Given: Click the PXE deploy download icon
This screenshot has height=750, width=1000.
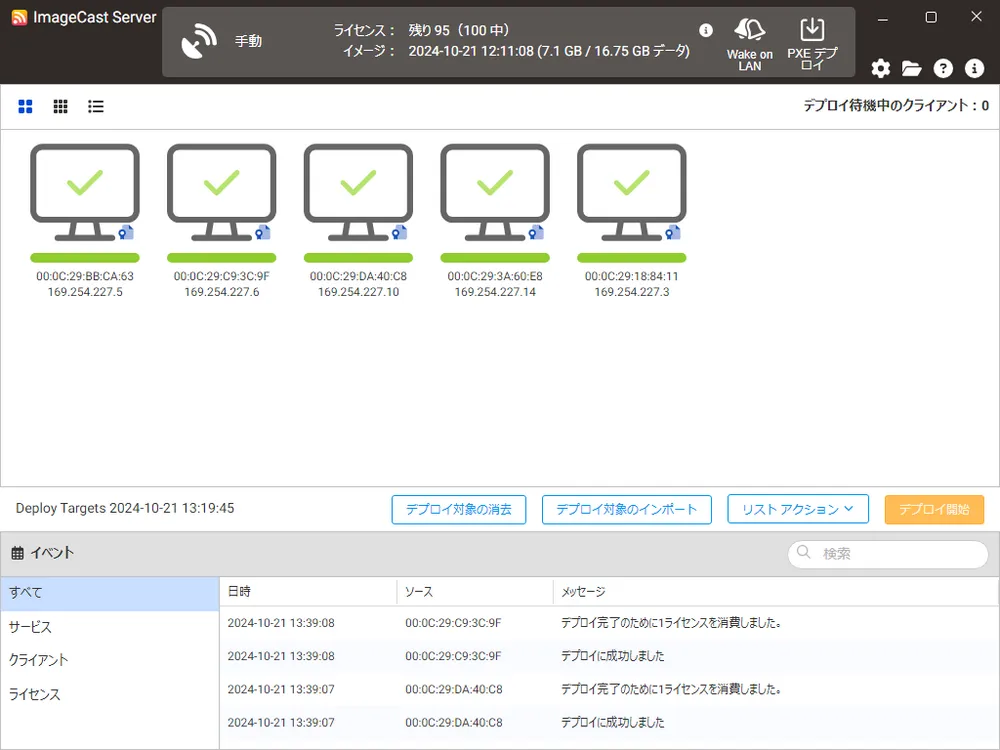Looking at the screenshot, I should click(x=812, y=30).
